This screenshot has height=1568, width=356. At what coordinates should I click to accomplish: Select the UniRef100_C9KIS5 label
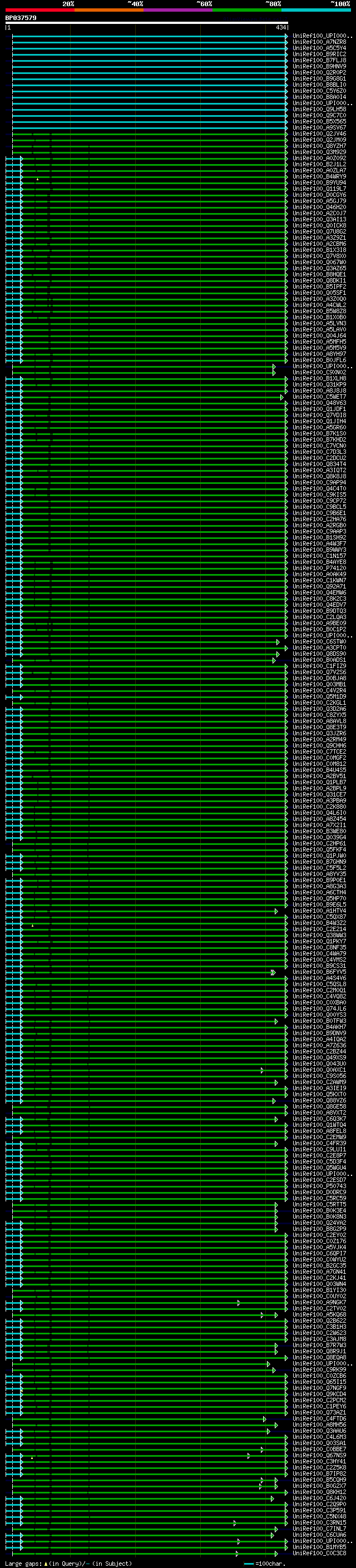pos(319,495)
